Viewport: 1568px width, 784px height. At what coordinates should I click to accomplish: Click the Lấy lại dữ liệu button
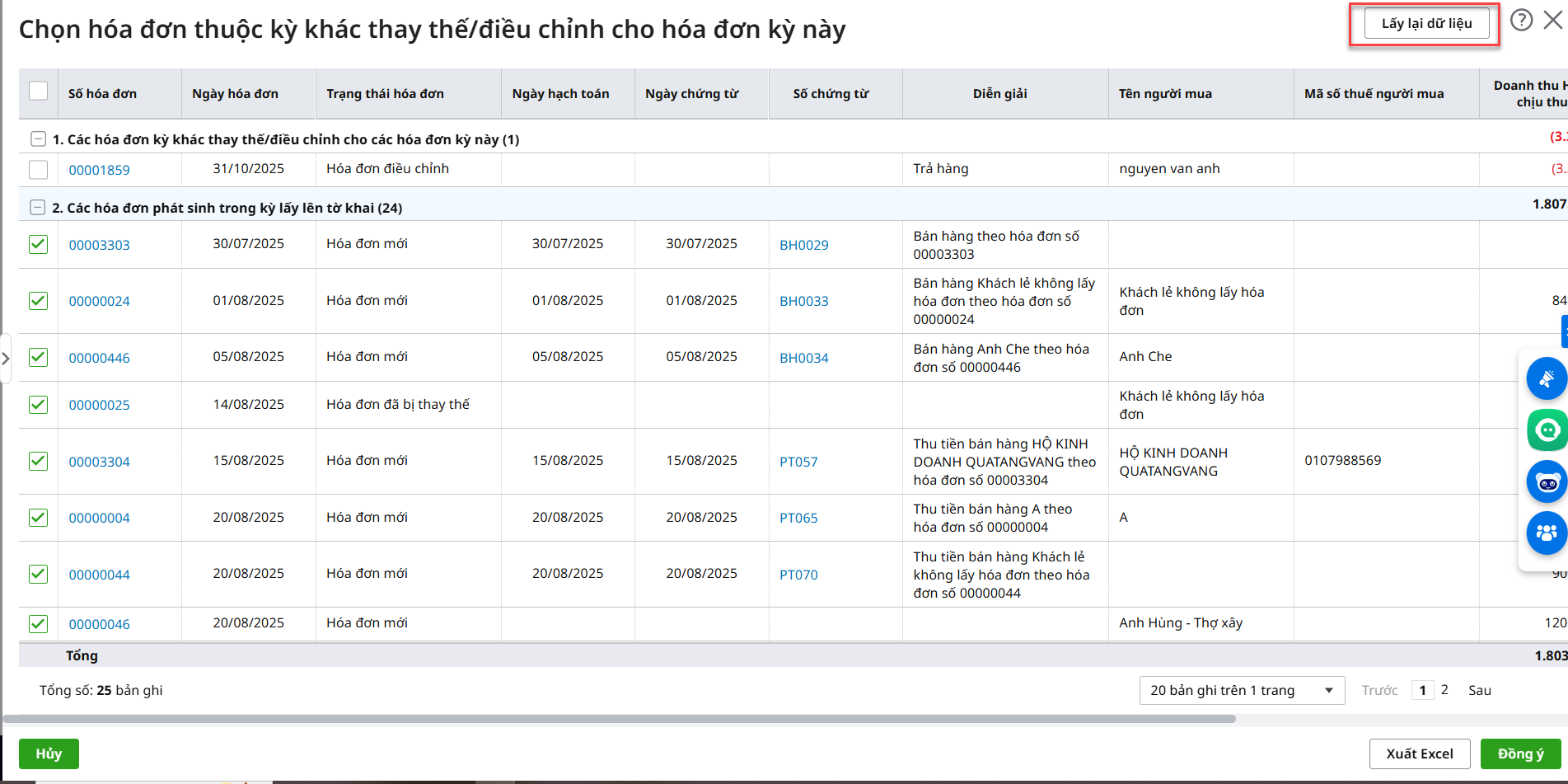pos(1425,23)
